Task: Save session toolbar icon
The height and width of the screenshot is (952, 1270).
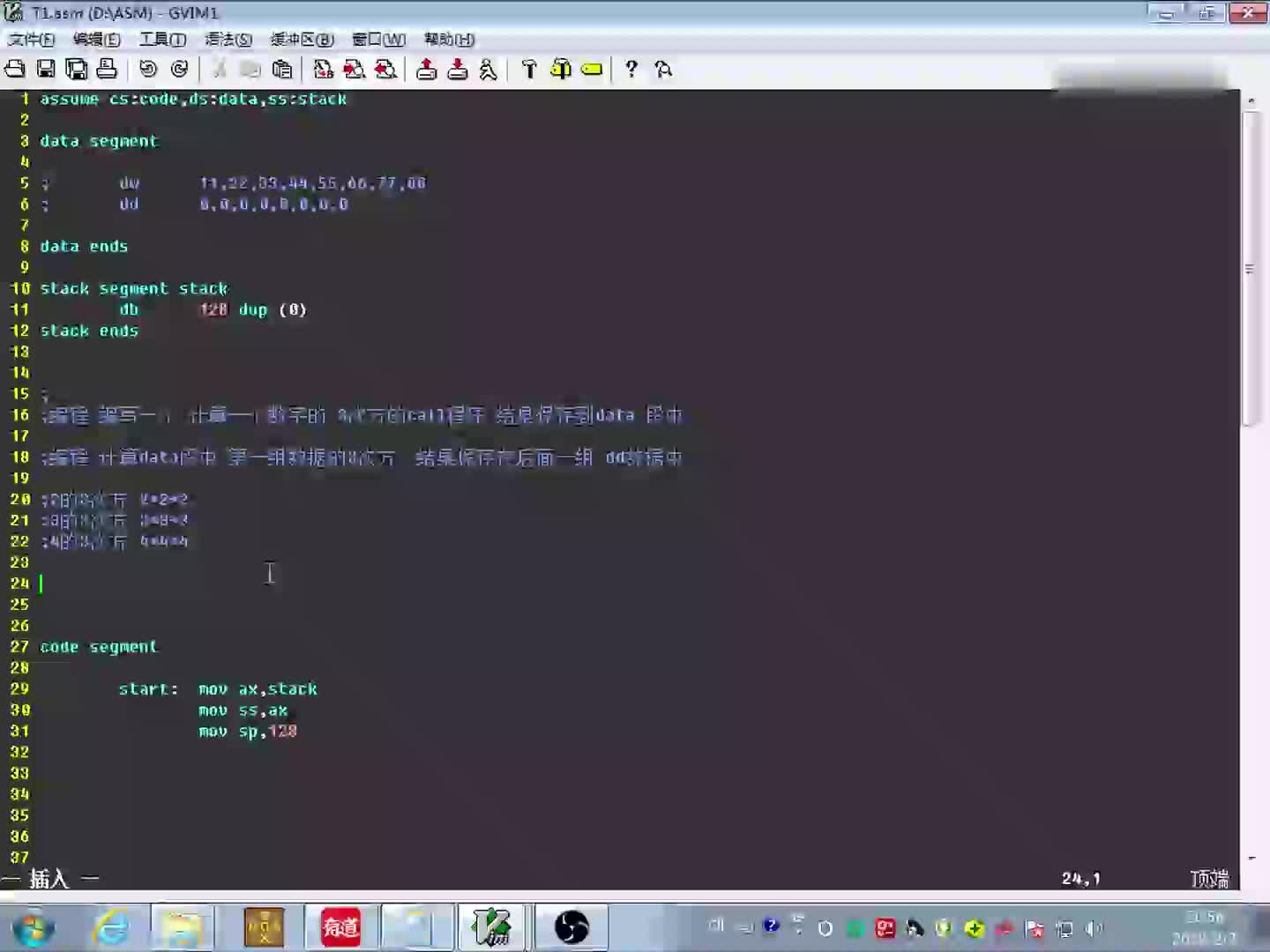Action: point(457,69)
